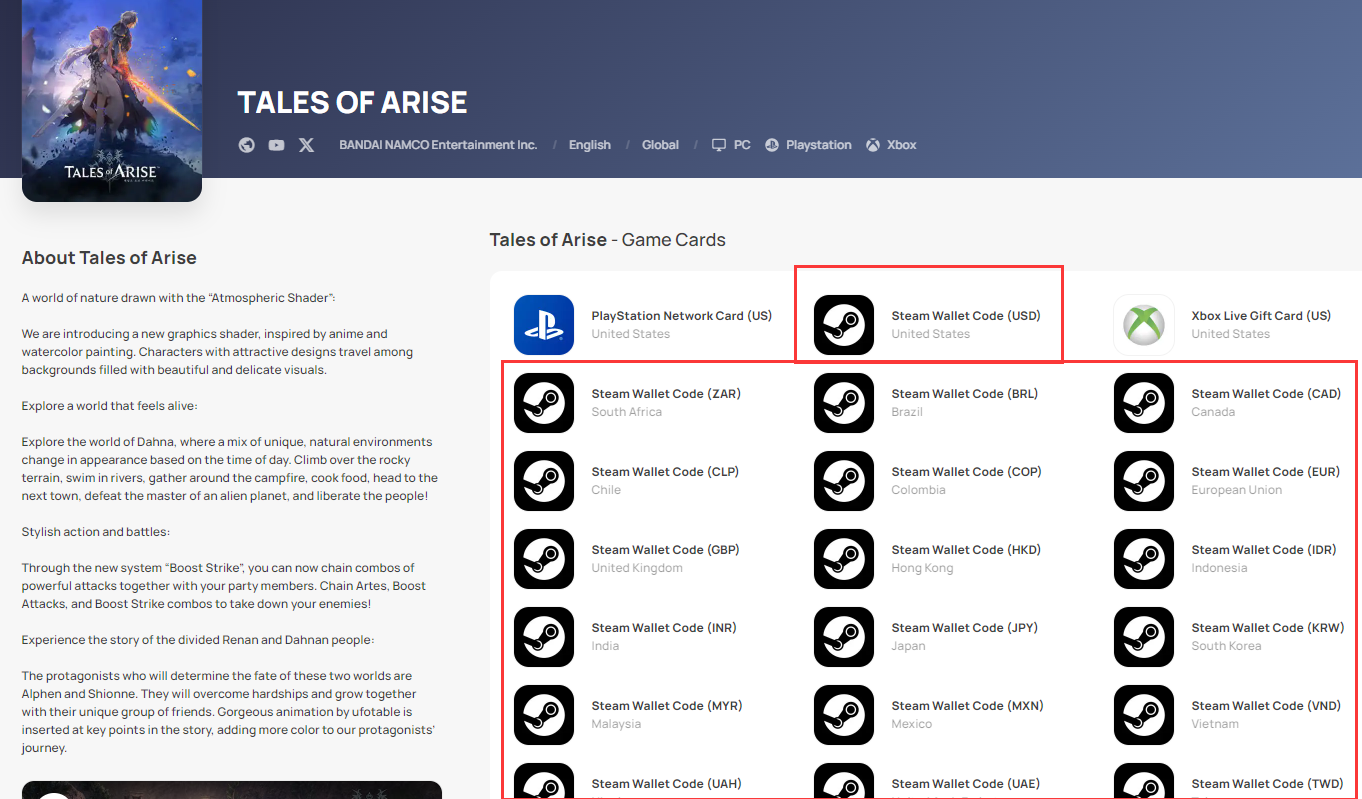Click the Xbox platform icon in header
The width and height of the screenshot is (1362, 799).
[873, 145]
